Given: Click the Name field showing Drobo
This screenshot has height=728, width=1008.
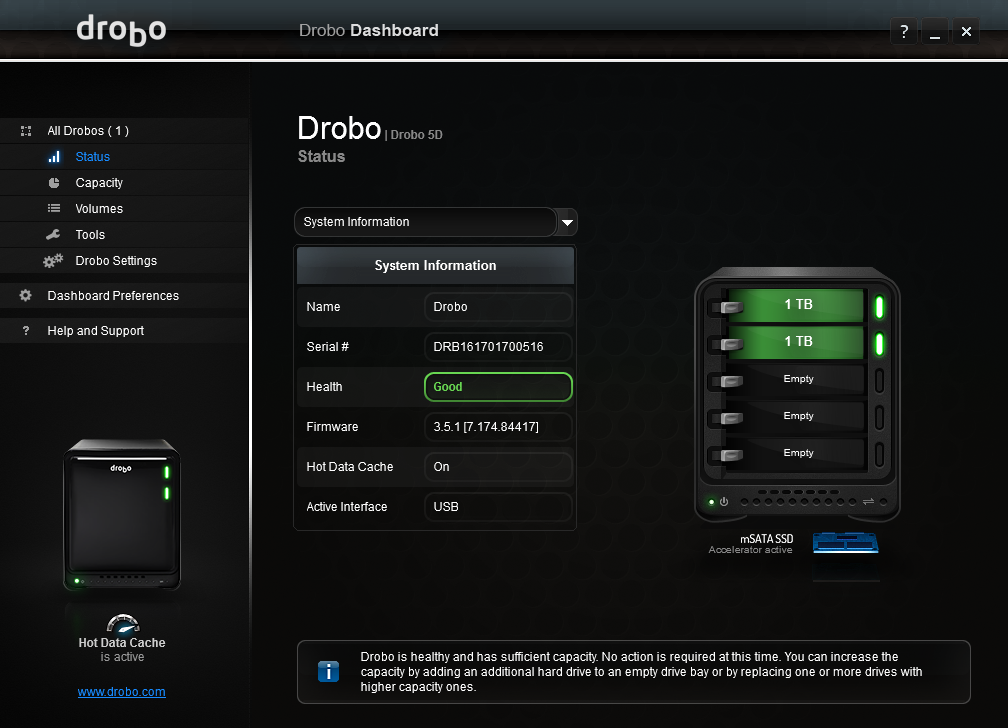Looking at the screenshot, I should click(498, 307).
